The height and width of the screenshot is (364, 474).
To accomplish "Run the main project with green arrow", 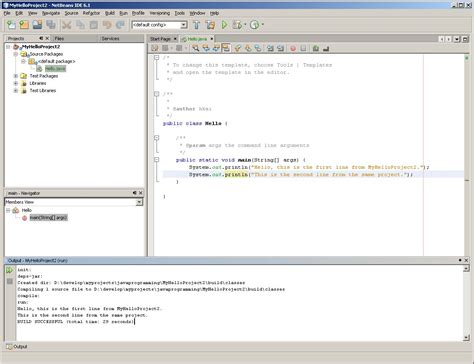I will point(224,25).
